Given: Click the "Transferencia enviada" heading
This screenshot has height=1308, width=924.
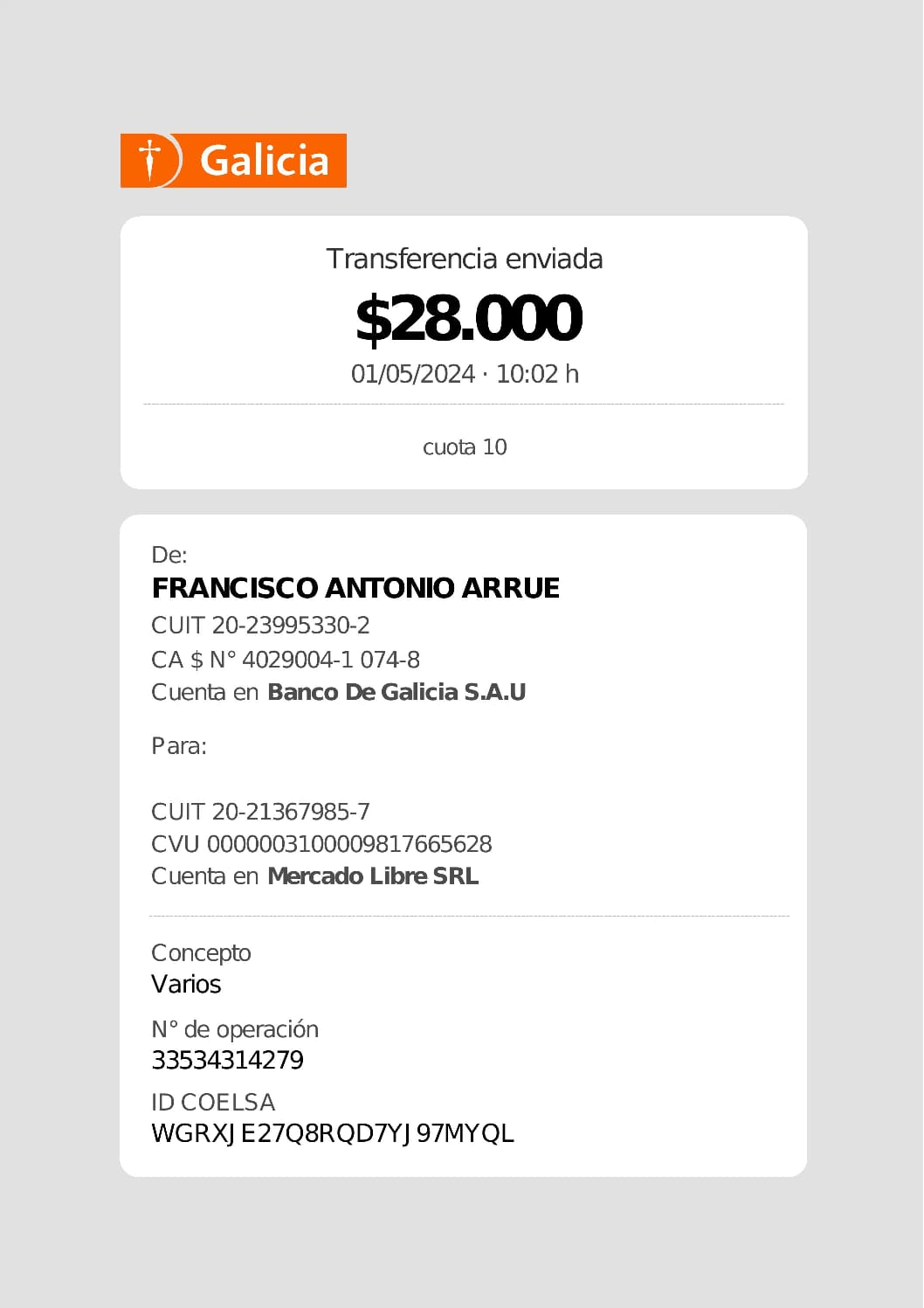Looking at the screenshot, I should (x=464, y=259).
